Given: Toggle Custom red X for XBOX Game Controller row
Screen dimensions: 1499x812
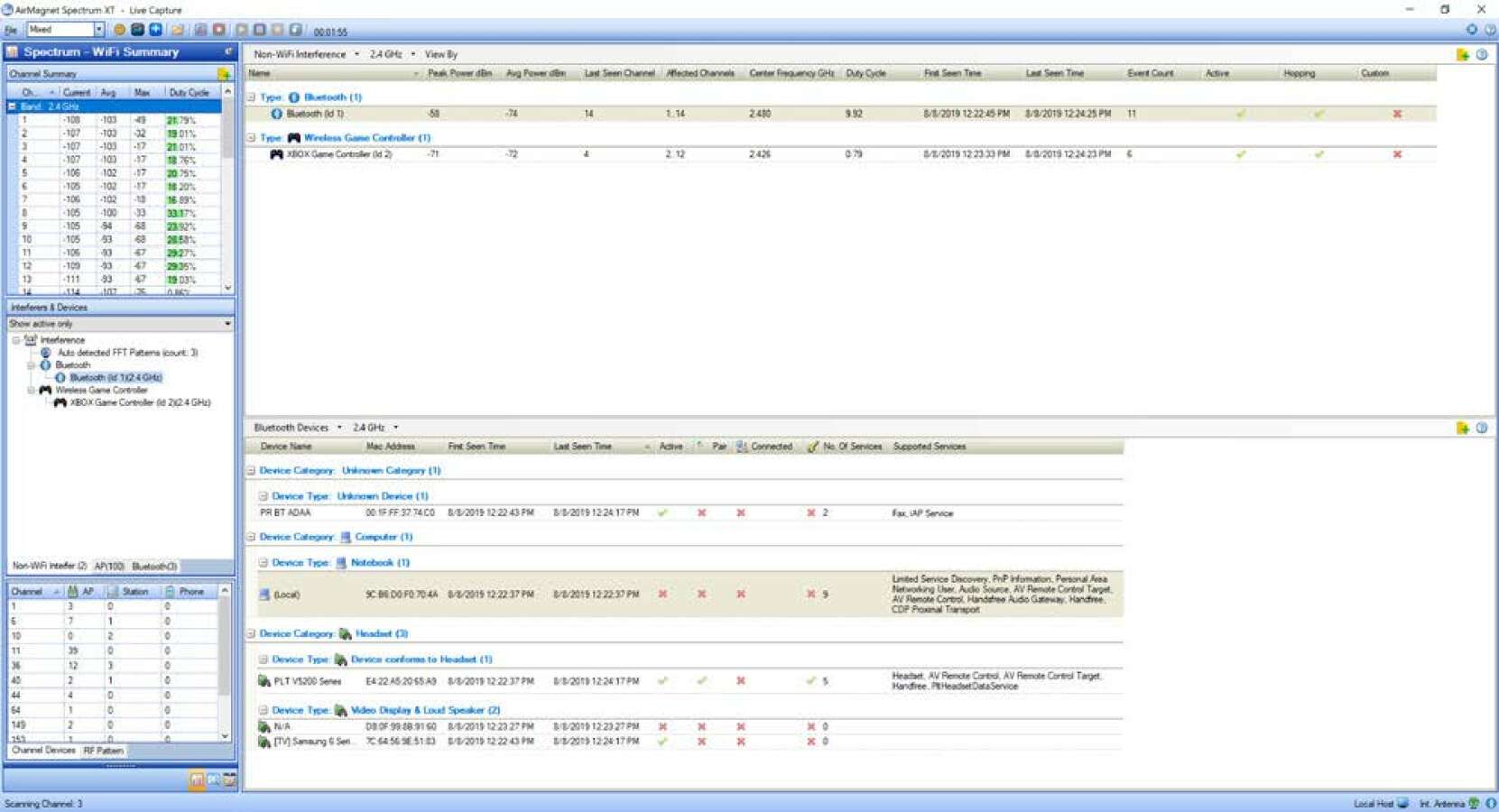Looking at the screenshot, I should [x=1397, y=154].
